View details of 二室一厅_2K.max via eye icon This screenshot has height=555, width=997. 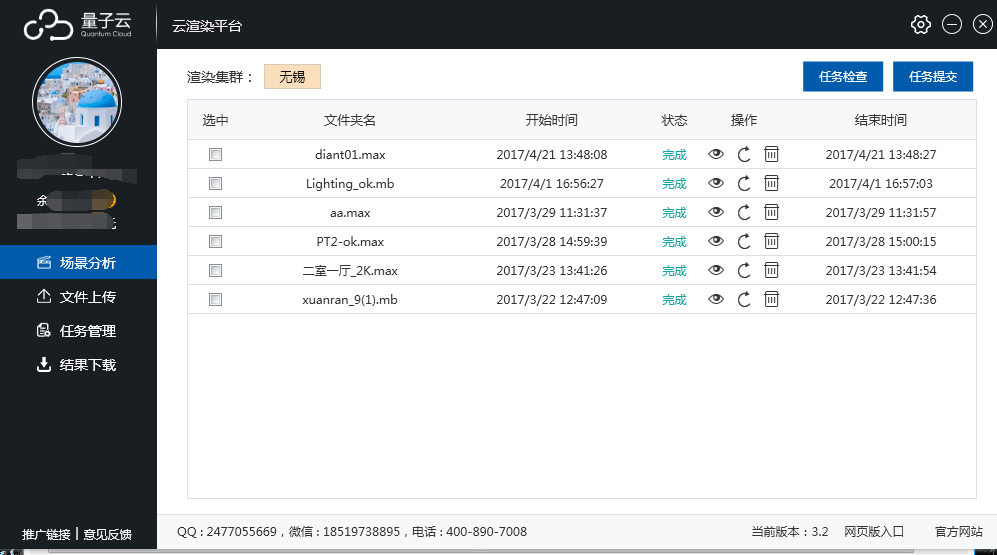point(715,270)
